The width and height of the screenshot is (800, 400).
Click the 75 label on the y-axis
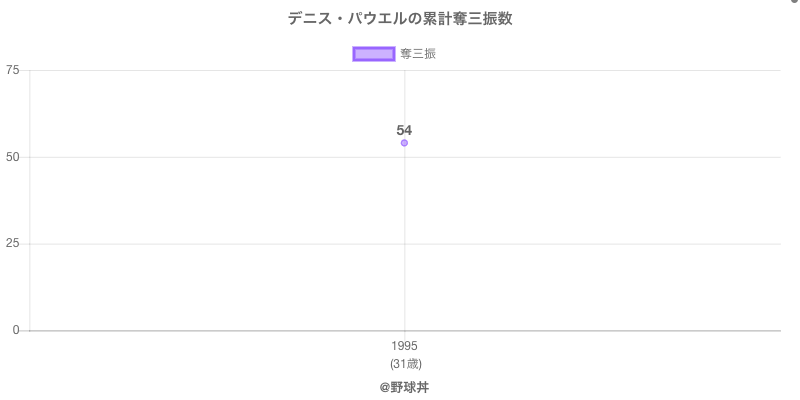[13, 70]
